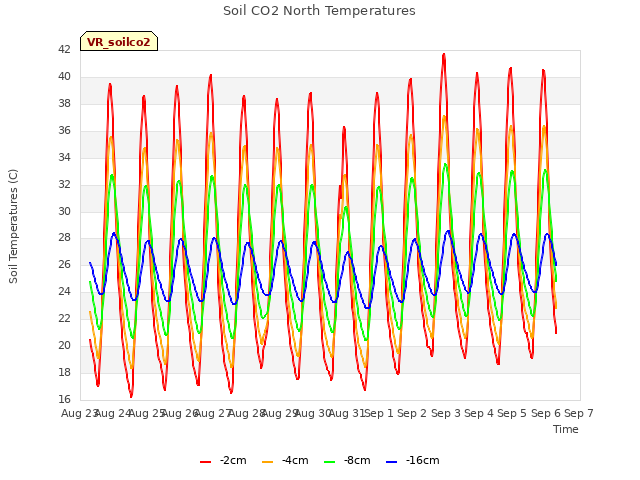Click the Sep 3 x-axis label
Image resolution: width=640 pixels, height=480 pixels.
click(x=446, y=413)
